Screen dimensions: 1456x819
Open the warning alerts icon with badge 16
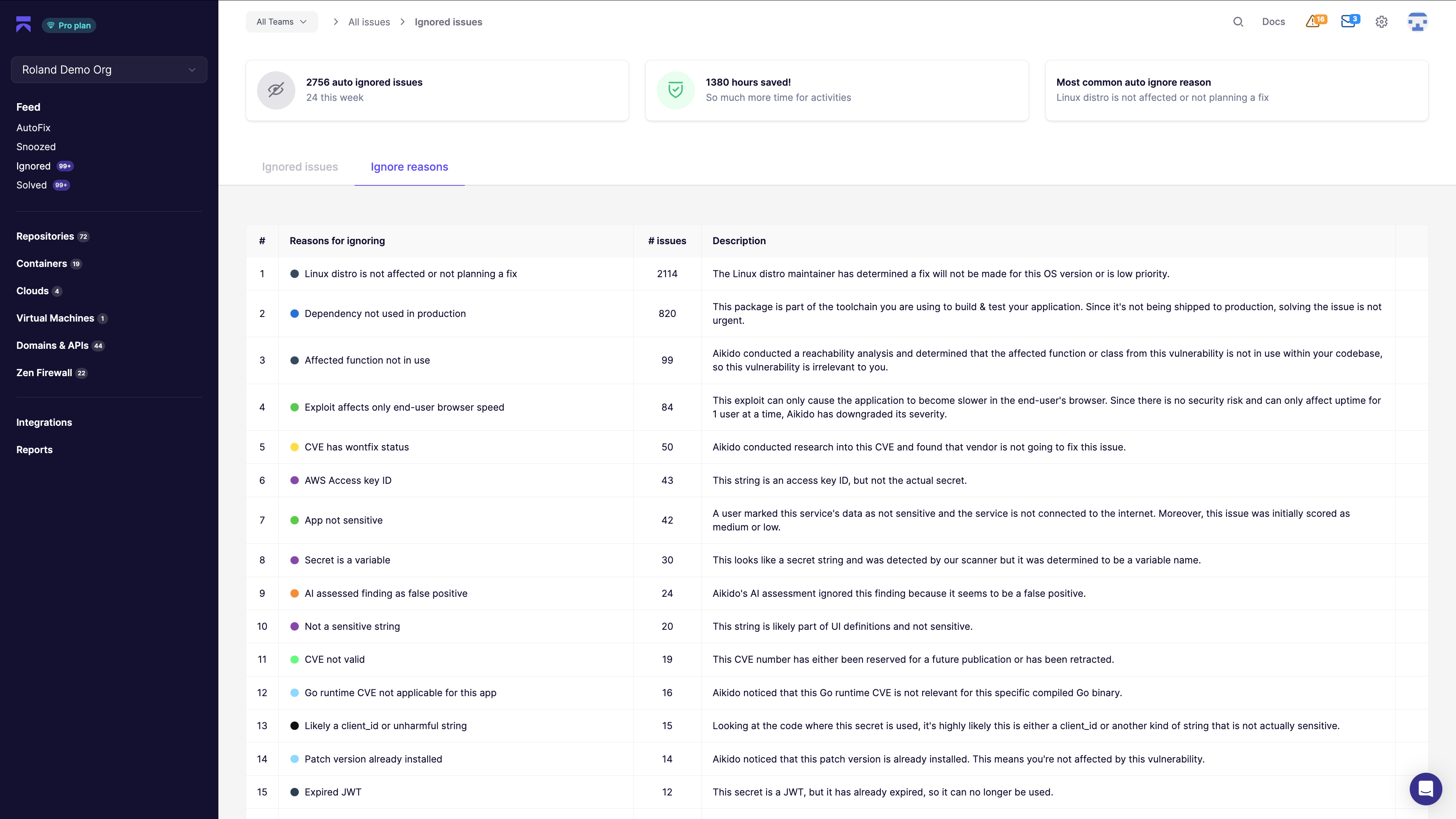point(1316,22)
